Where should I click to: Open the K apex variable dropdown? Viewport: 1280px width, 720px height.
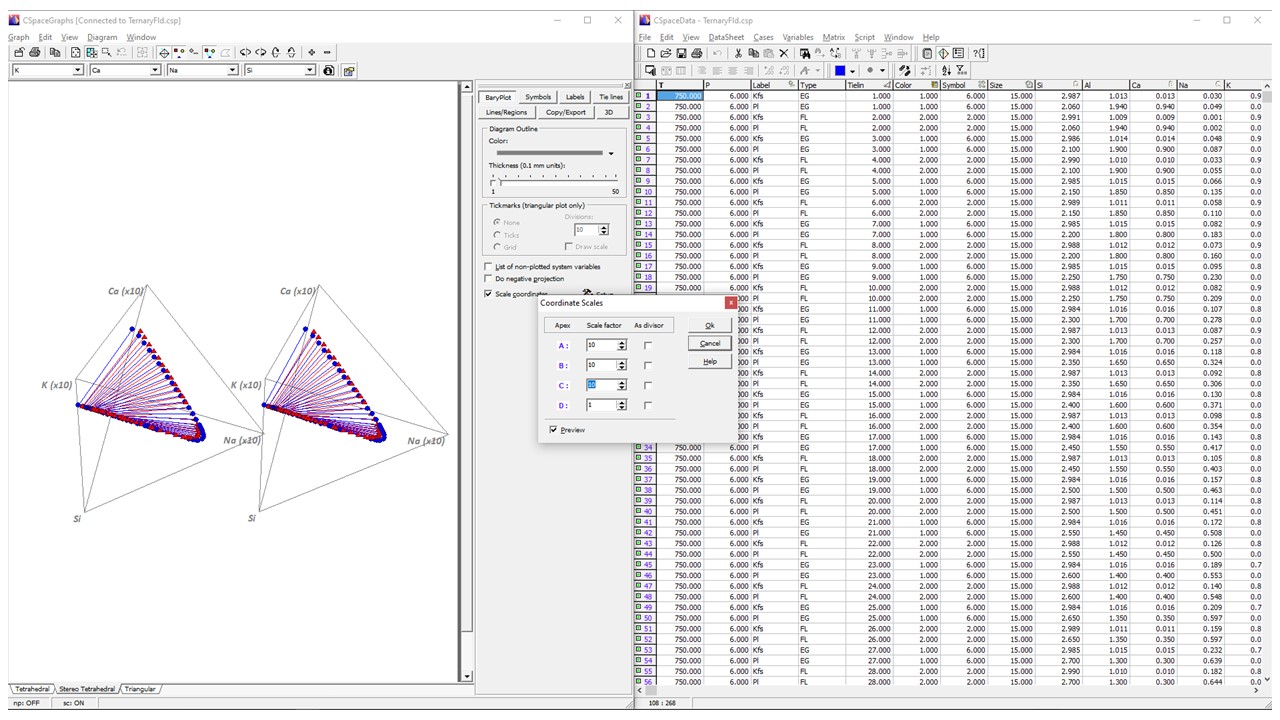tap(78, 71)
